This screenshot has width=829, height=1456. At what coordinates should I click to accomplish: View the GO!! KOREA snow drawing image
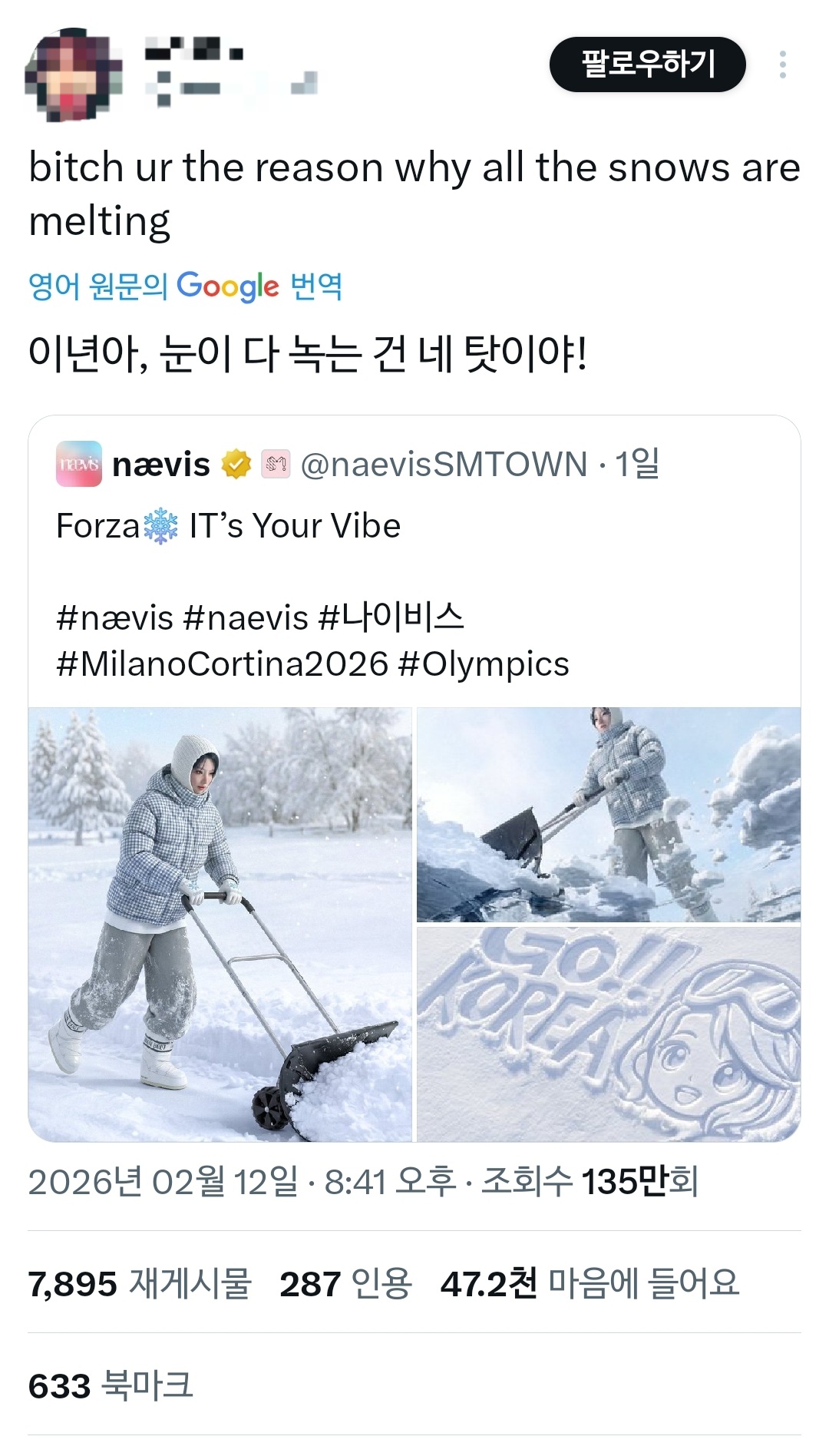pyautogui.click(x=609, y=1034)
